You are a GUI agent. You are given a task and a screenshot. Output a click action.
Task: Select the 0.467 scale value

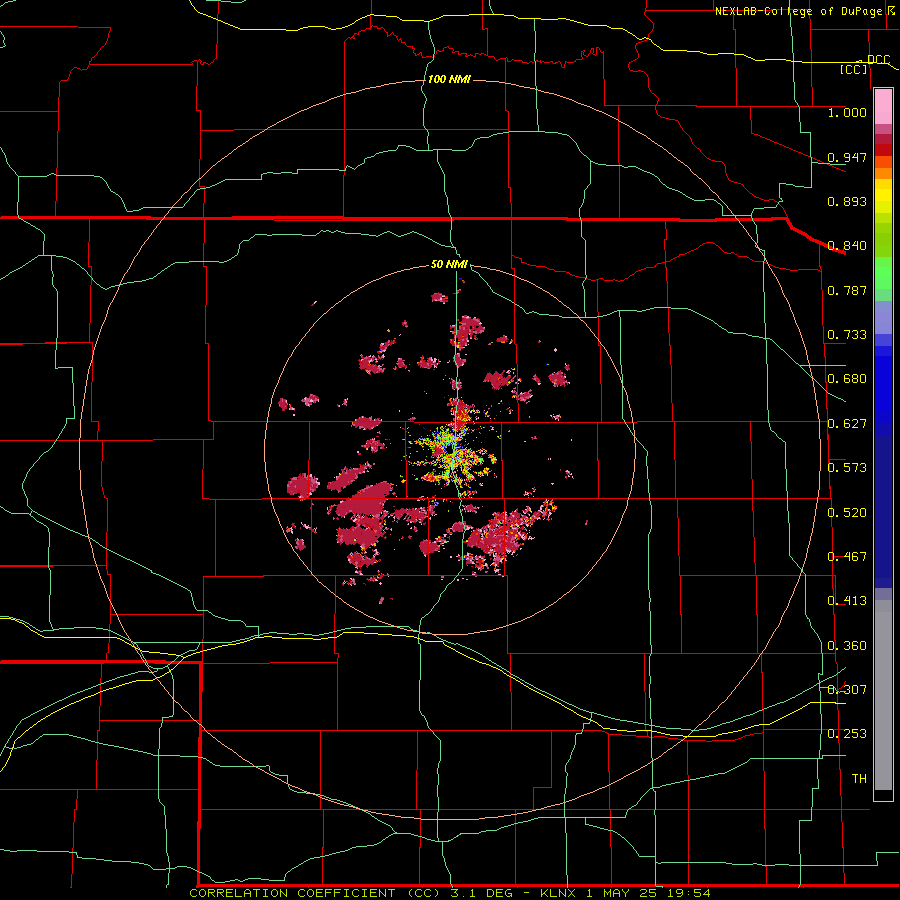[x=847, y=557]
